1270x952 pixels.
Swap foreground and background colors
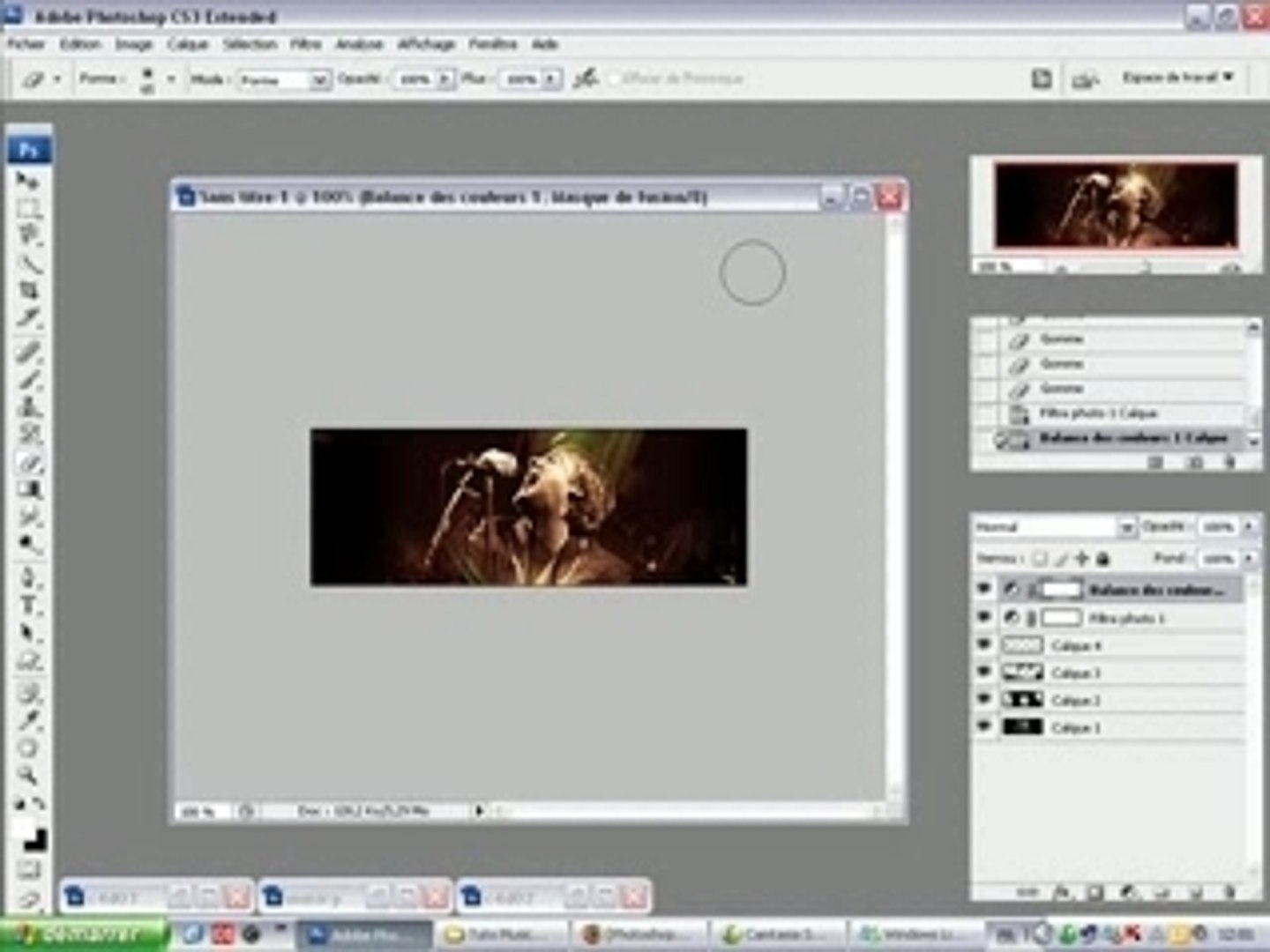(x=38, y=803)
